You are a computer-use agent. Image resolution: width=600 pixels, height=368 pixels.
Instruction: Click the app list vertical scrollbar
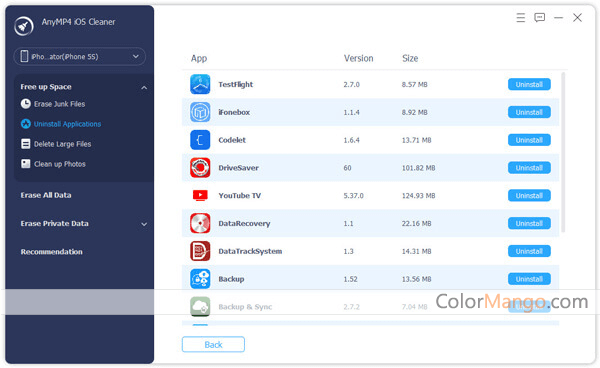tap(563, 152)
